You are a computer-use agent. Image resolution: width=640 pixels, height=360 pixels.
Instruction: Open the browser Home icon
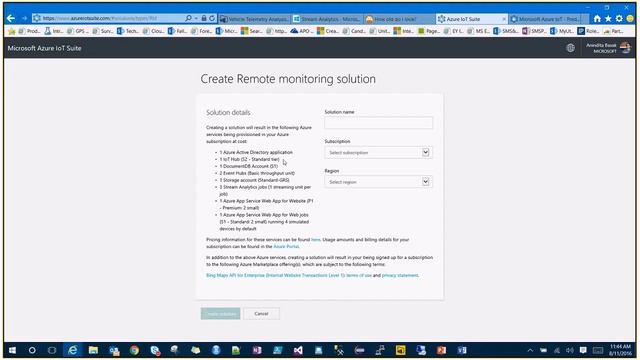pos(597,19)
